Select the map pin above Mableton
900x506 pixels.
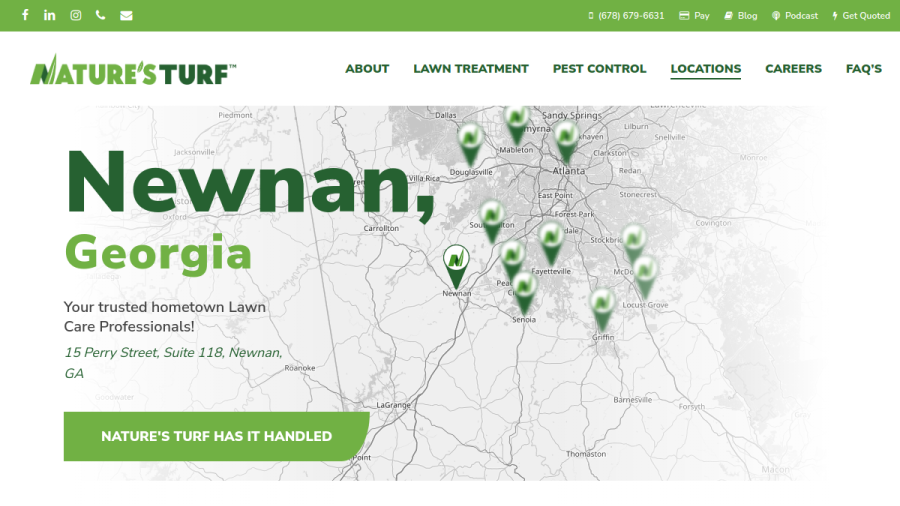pos(517,124)
